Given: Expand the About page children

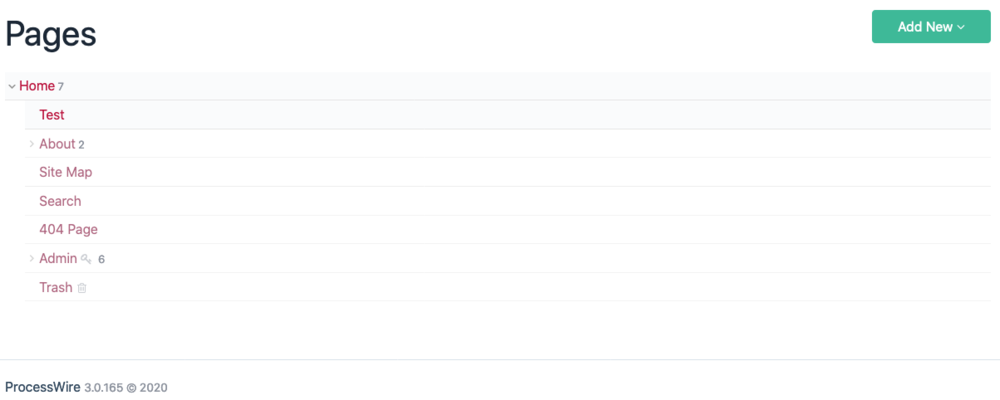Looking at the screenshot, I should tap(32, 144).
